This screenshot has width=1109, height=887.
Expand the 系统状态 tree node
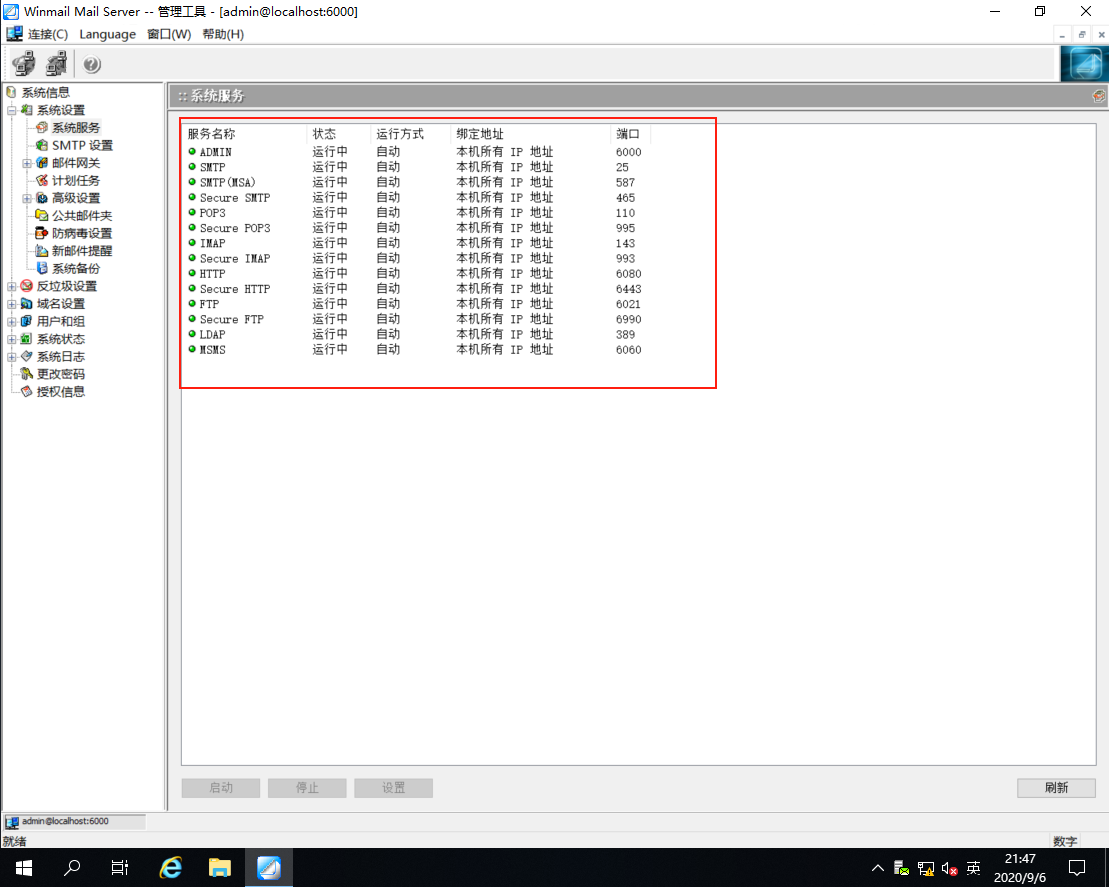pyautogui.click(x=11, y=340)
